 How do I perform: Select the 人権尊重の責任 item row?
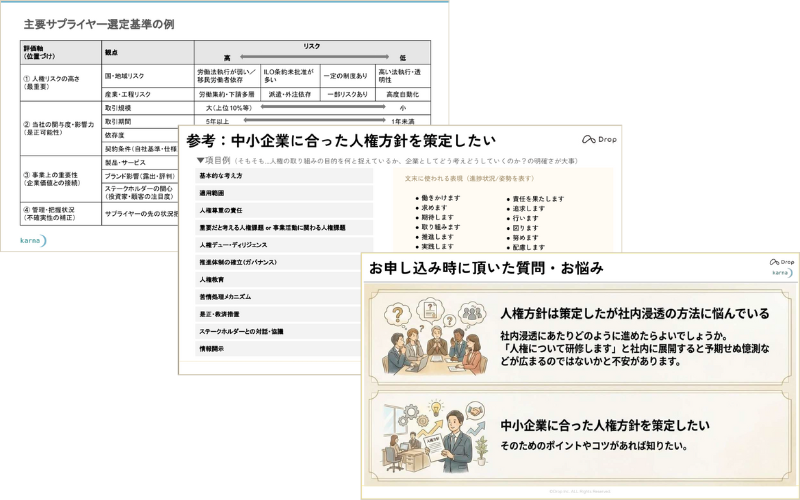pyautogui.click(x=284, y=210)
